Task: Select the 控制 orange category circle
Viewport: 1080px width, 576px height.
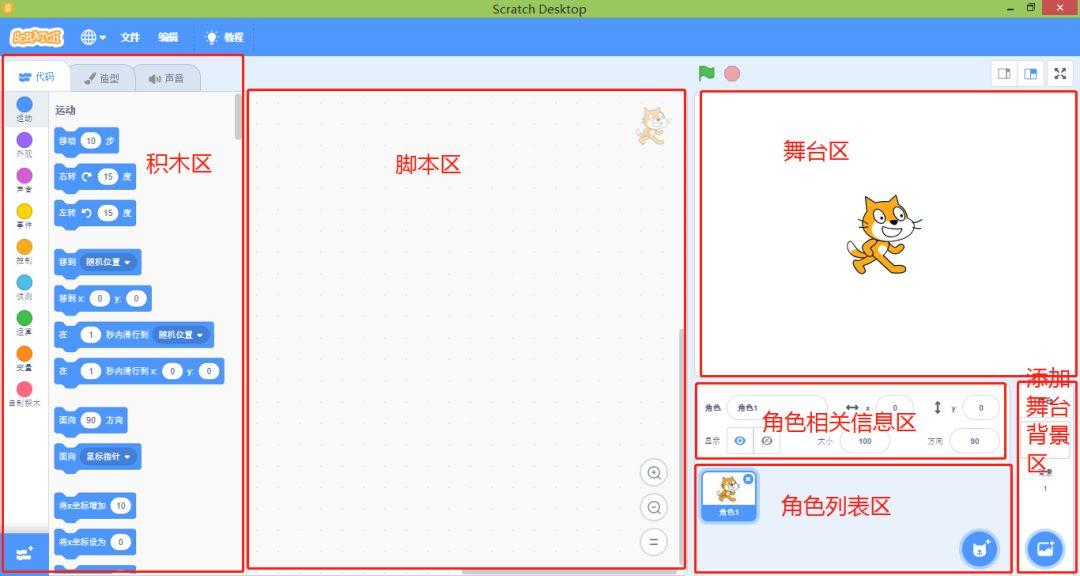Action: point(24,247)
